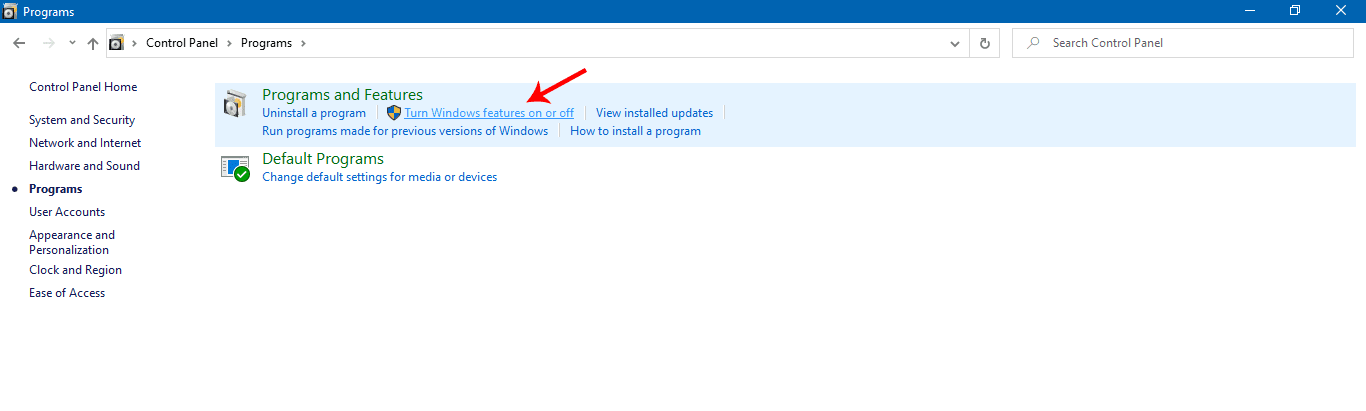The width and height of the screenshot is (1366, 411).
Task: Expand chevron after Programs breadcrumb
Action: [302, 43]
